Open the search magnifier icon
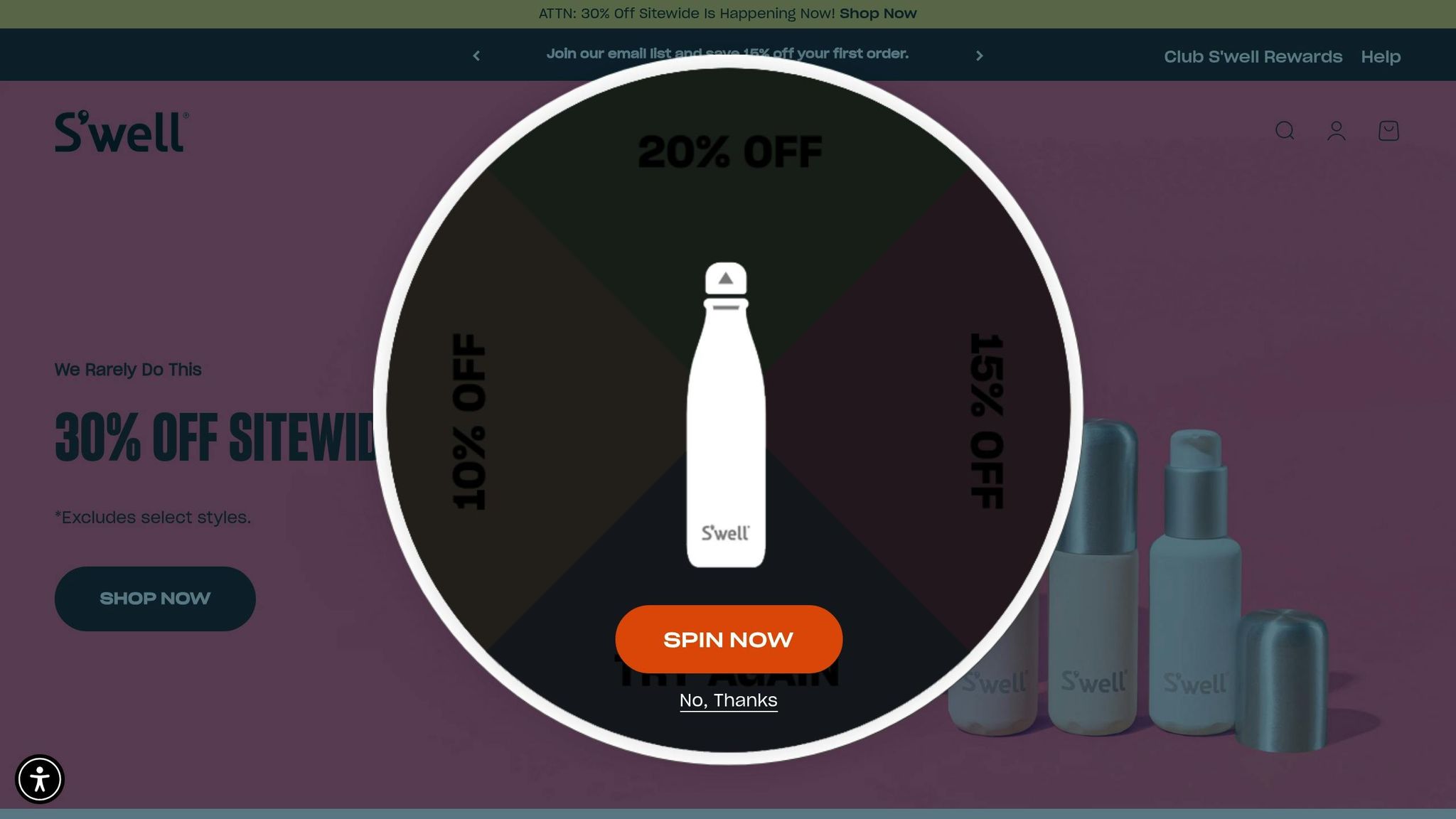This screenshot has width=1456, height=819. 1284,131
